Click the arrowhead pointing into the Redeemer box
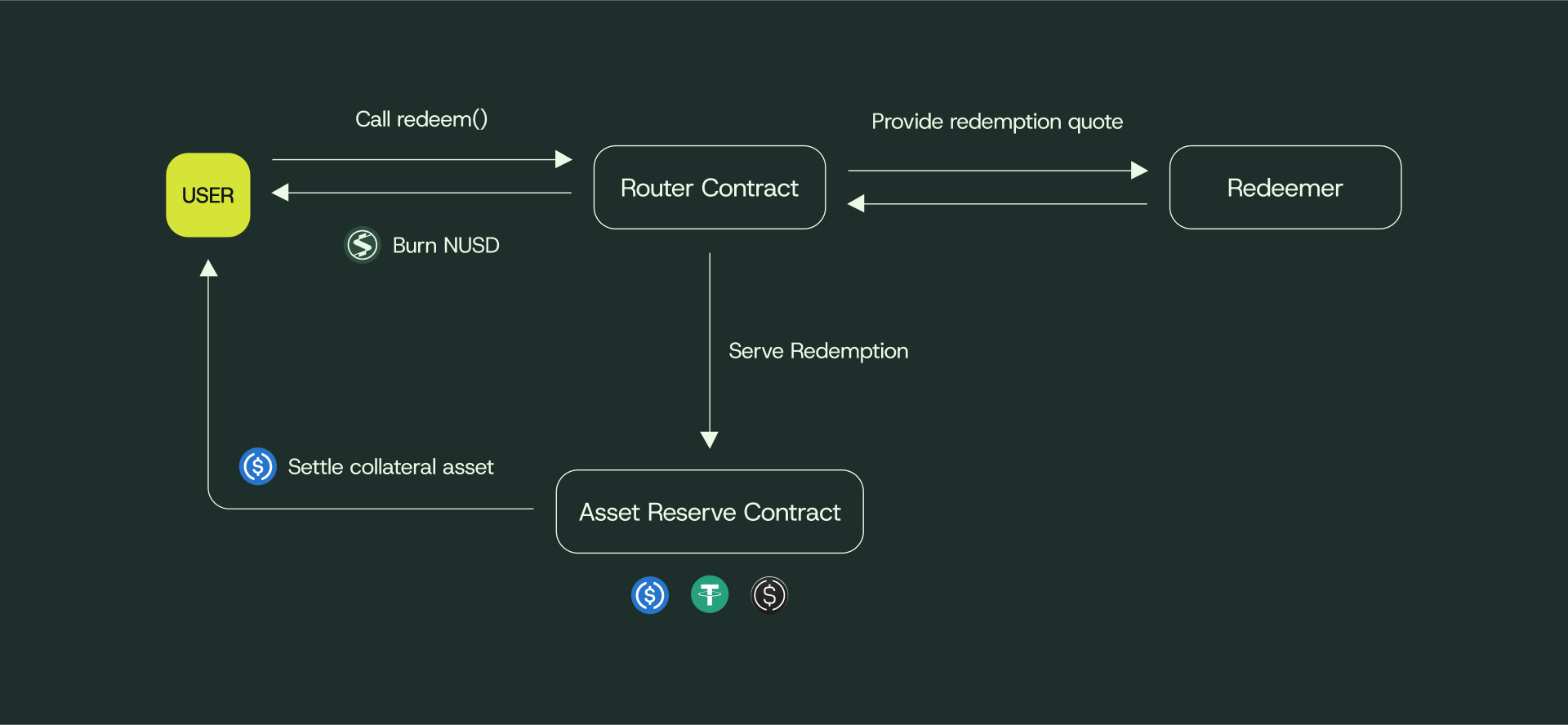Viewport: 1568px width, 725px height. tap(1139, 170)
